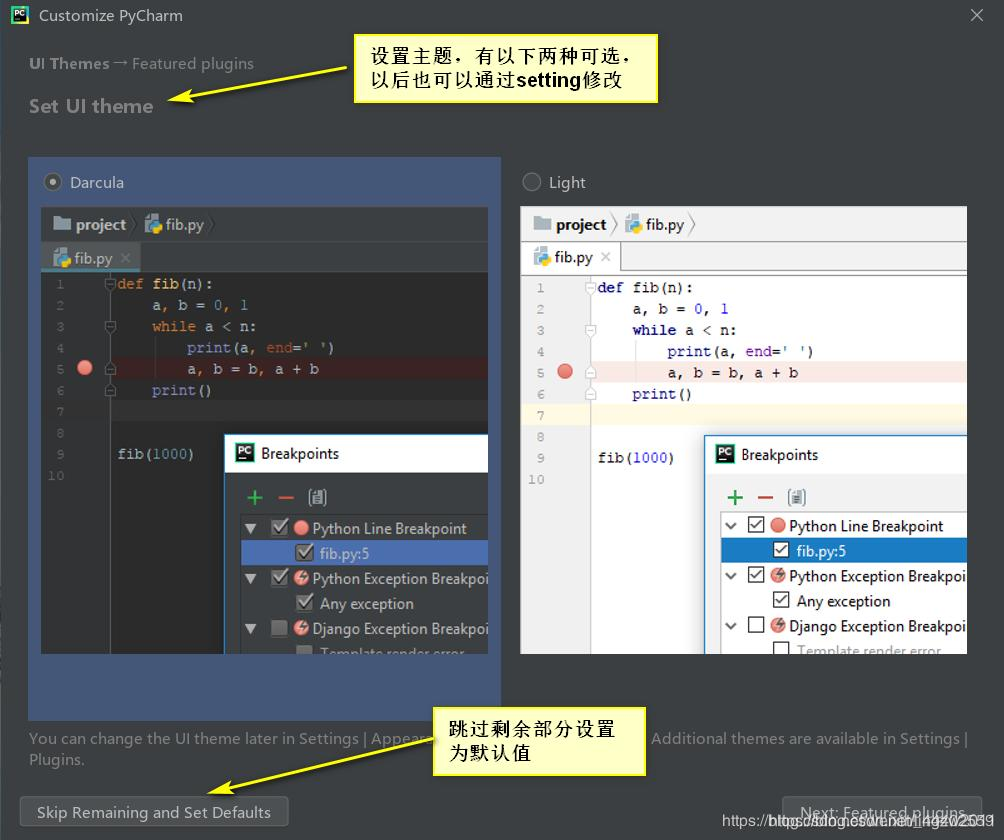
Task: Click red line breakpoint icon in Darcula tree
Action: [301, 528]
